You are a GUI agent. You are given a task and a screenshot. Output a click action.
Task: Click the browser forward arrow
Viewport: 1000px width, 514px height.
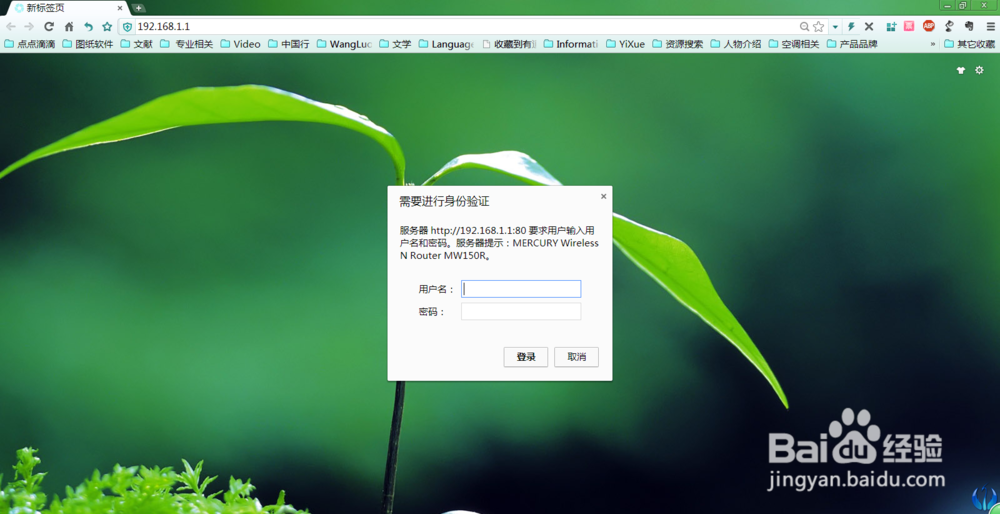(x=29, y=27)
